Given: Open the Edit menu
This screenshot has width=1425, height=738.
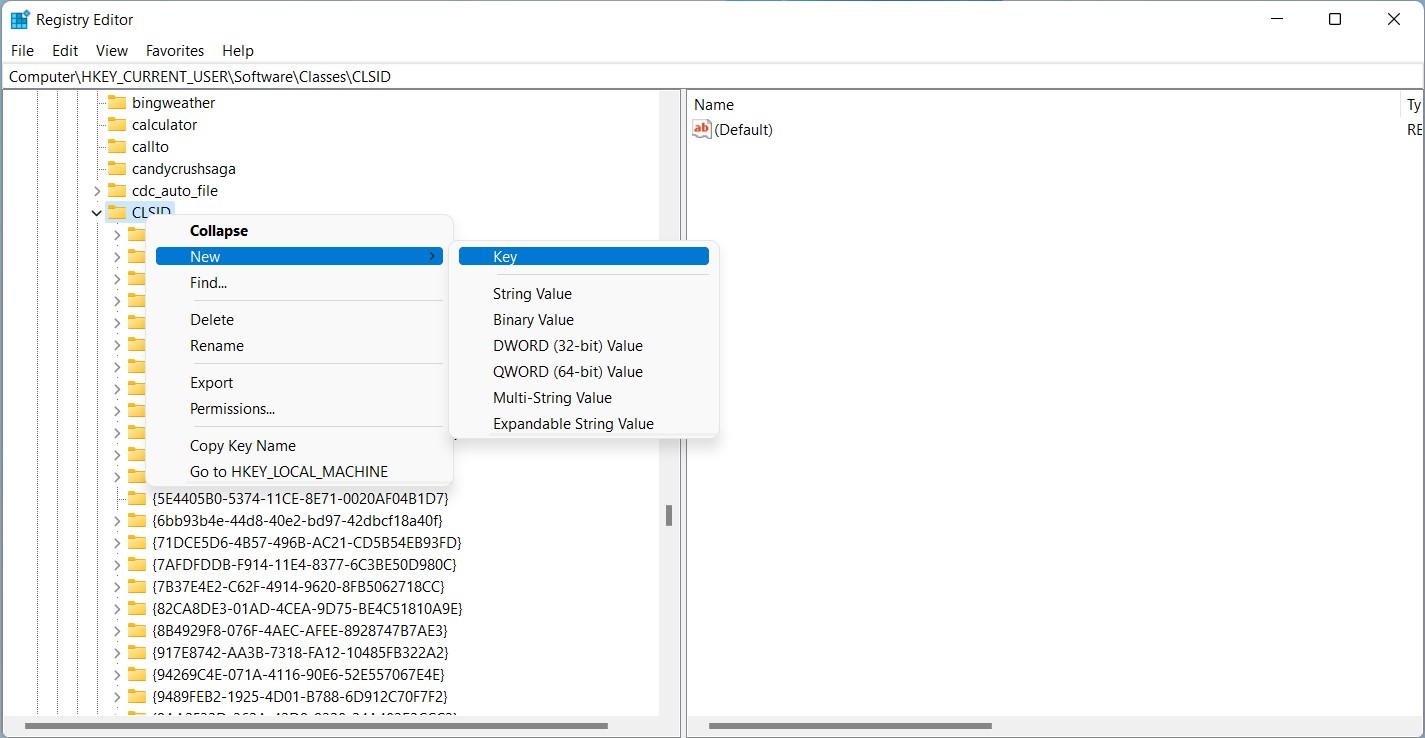Looking at the screenshot, I should [65, 51].
